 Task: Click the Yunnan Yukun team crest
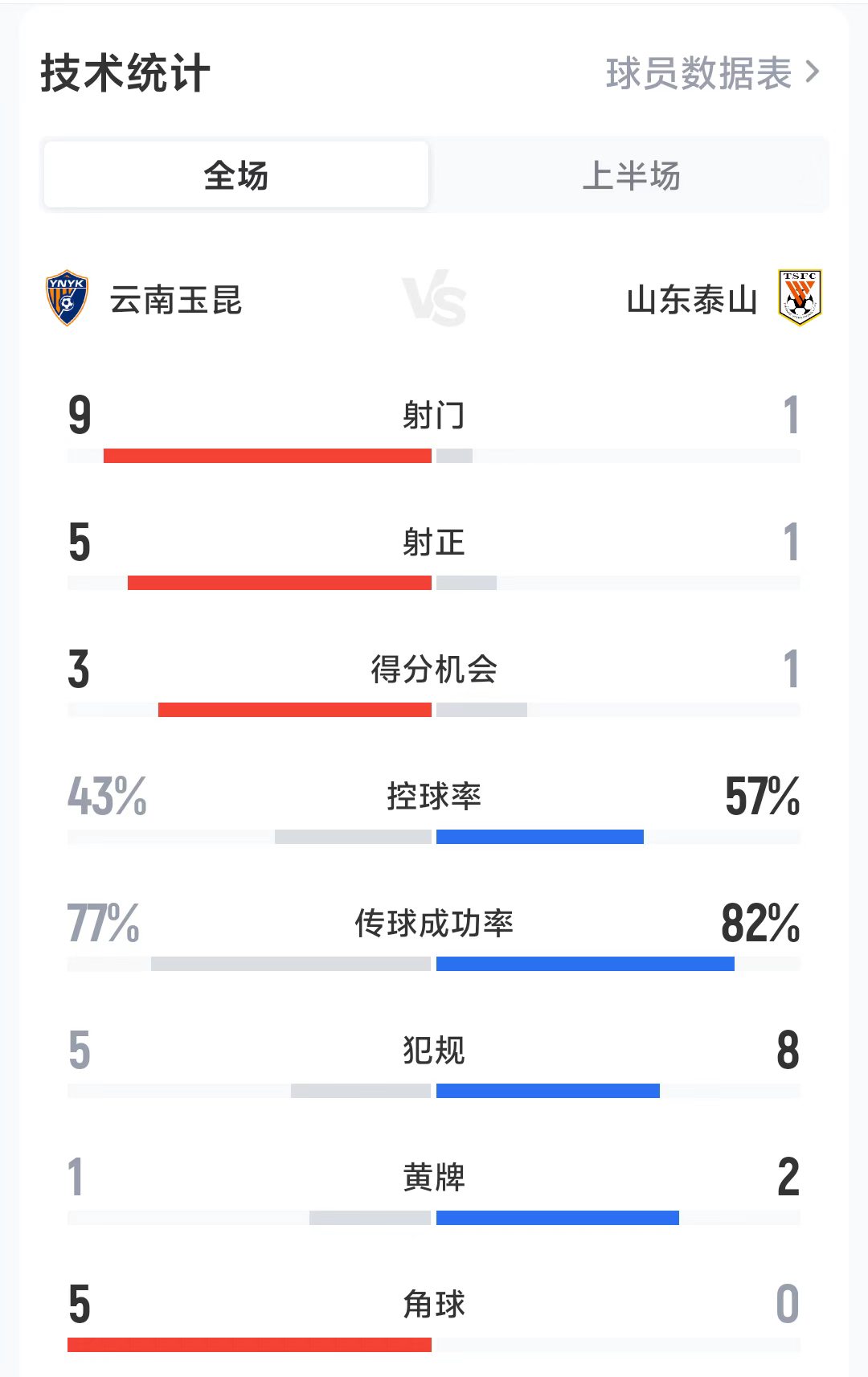pyautogui.click(x=67, y=298)
